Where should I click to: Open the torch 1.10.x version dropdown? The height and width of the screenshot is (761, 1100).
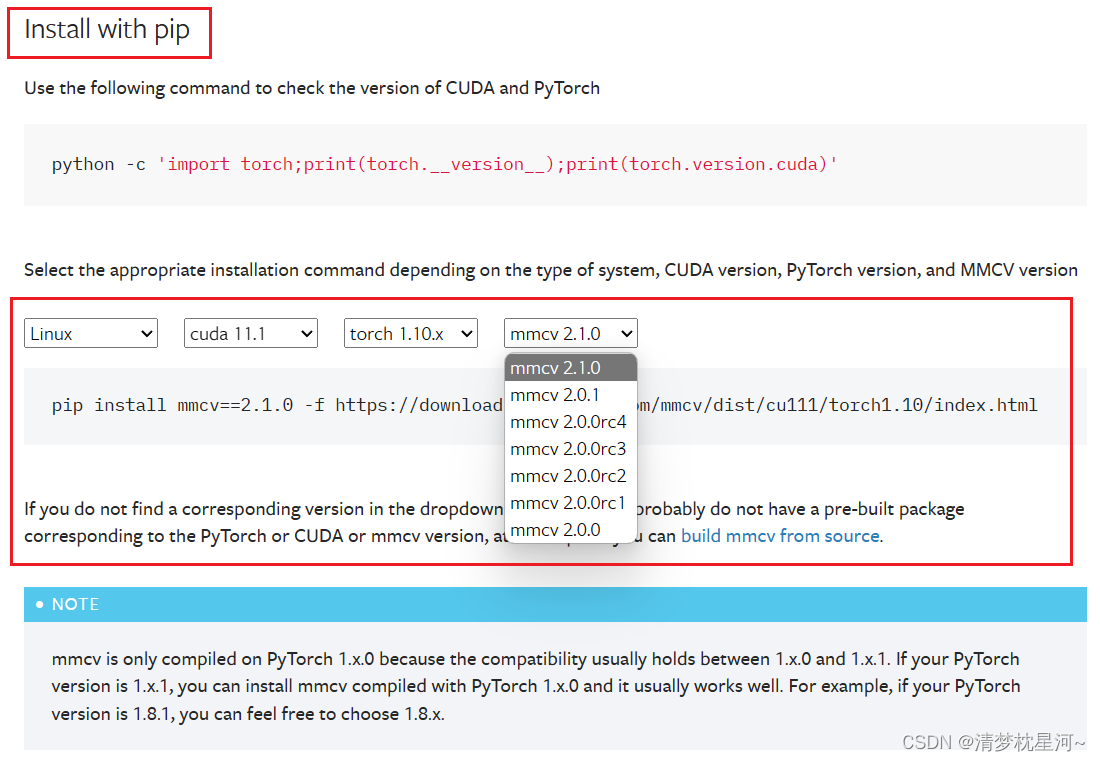[x=410, y=333]
